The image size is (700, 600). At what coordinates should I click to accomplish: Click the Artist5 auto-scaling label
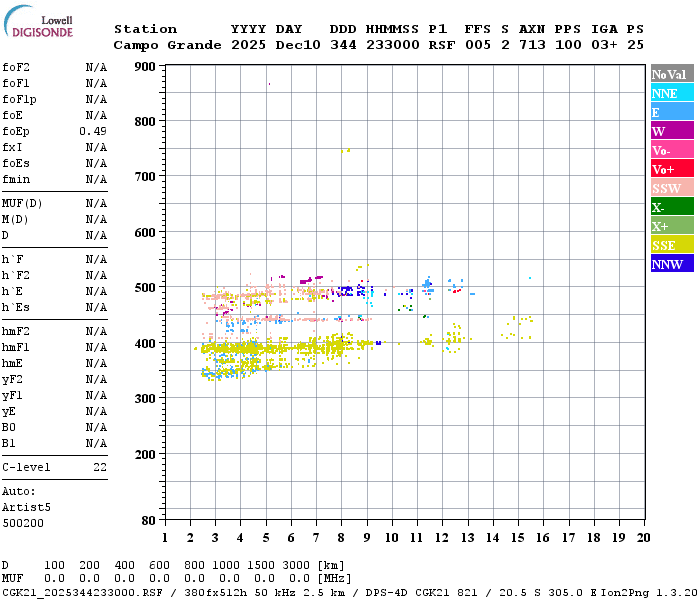coord(26,508)
